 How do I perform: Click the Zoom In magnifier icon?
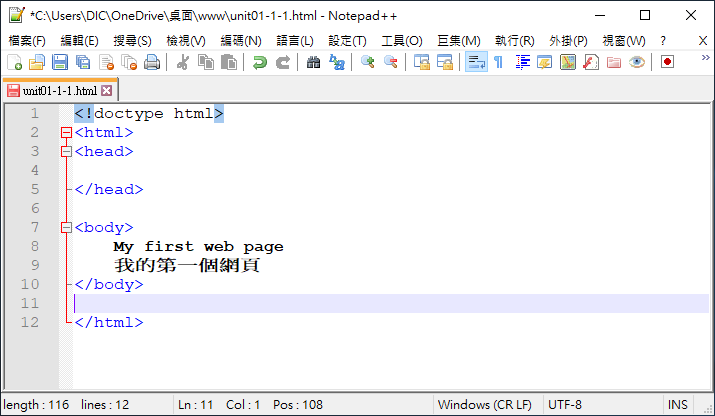(367, 62)
